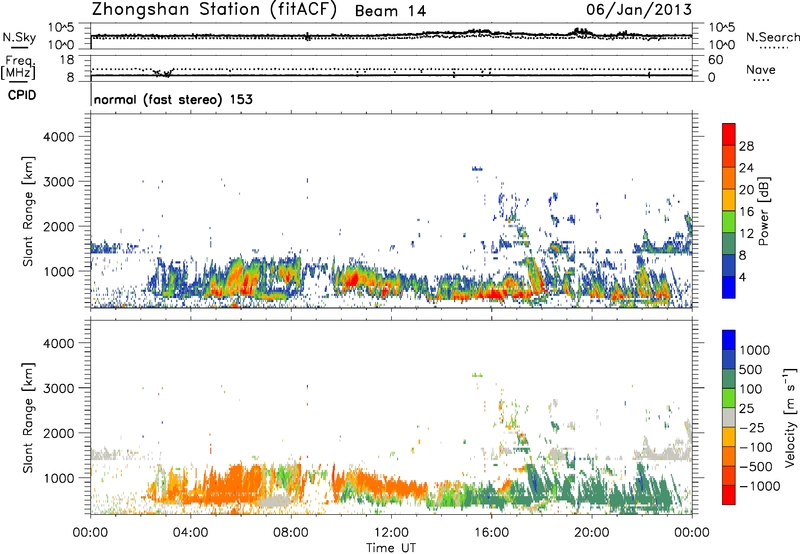This screenshot has width=800, height=554.
Task: Click the light green 12–16 dB Power segment
Action: [x=729, y=221]
